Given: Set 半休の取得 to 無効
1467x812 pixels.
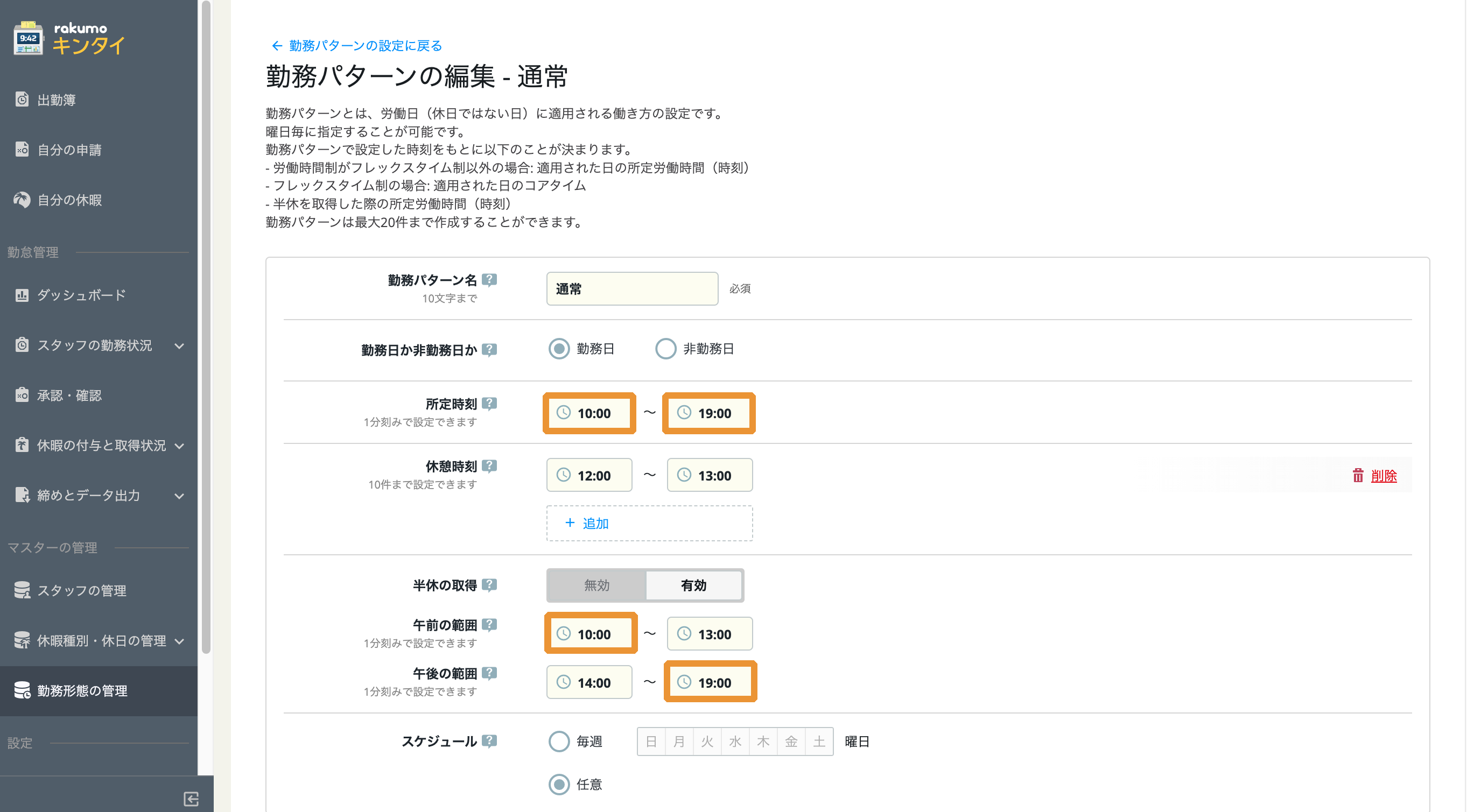Looking at the screenshot, I should pos(596,585).
